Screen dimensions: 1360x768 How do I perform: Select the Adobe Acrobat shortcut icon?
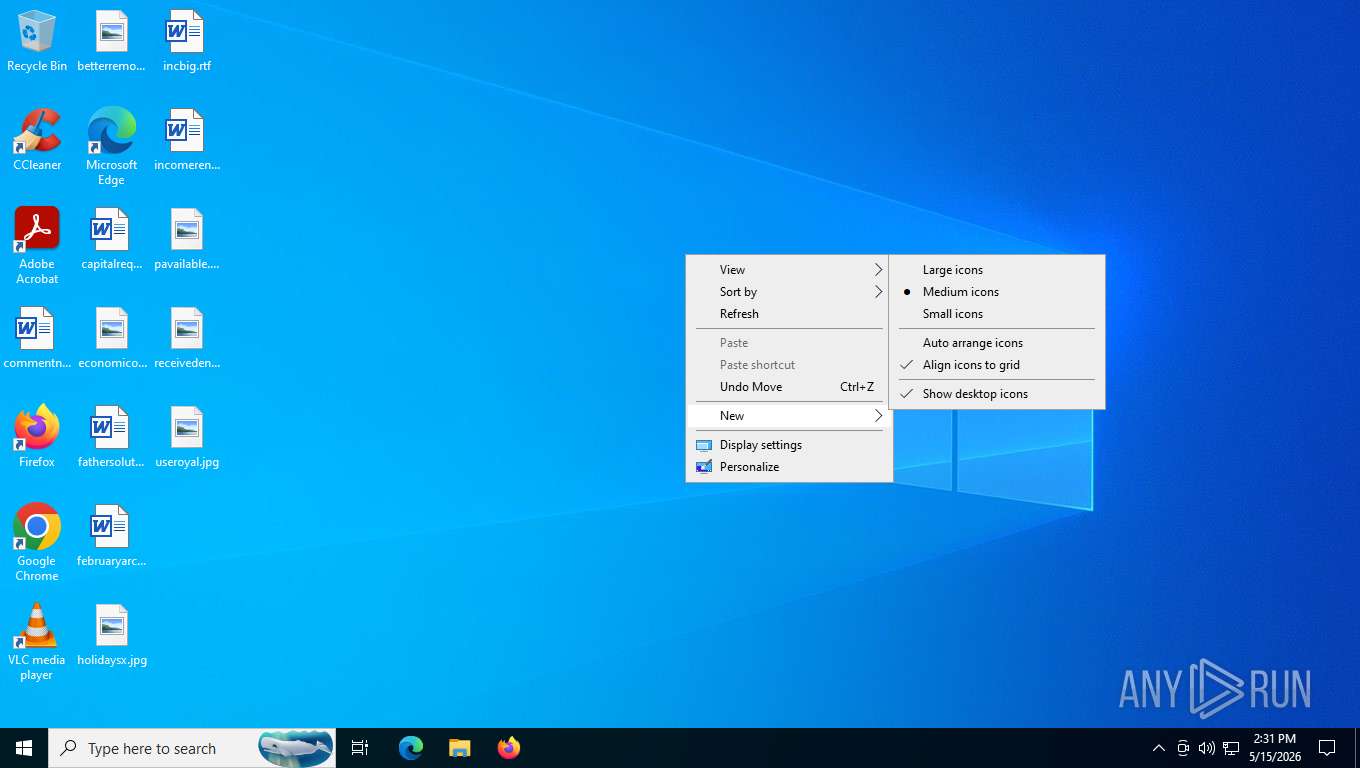[x=37, y=246]
